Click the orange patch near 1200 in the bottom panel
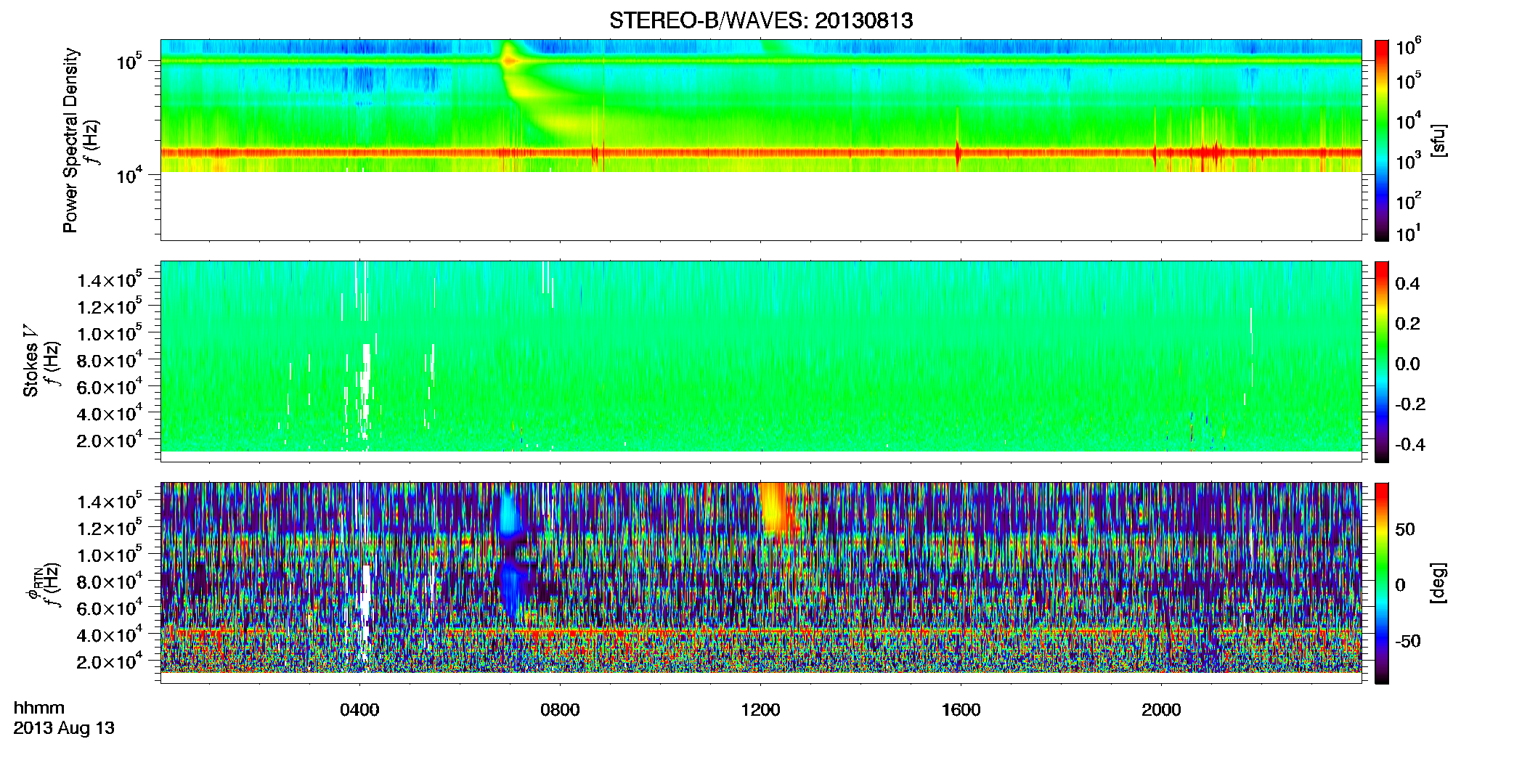 (x=777, y=512)
